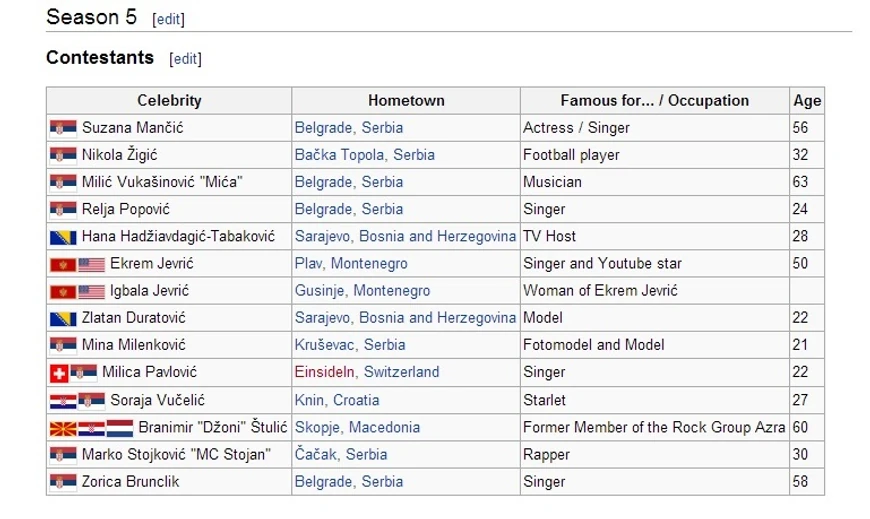
Task: Click the Montenegro flag beside Ekrem Jevrić
Action: click(63, 265)
